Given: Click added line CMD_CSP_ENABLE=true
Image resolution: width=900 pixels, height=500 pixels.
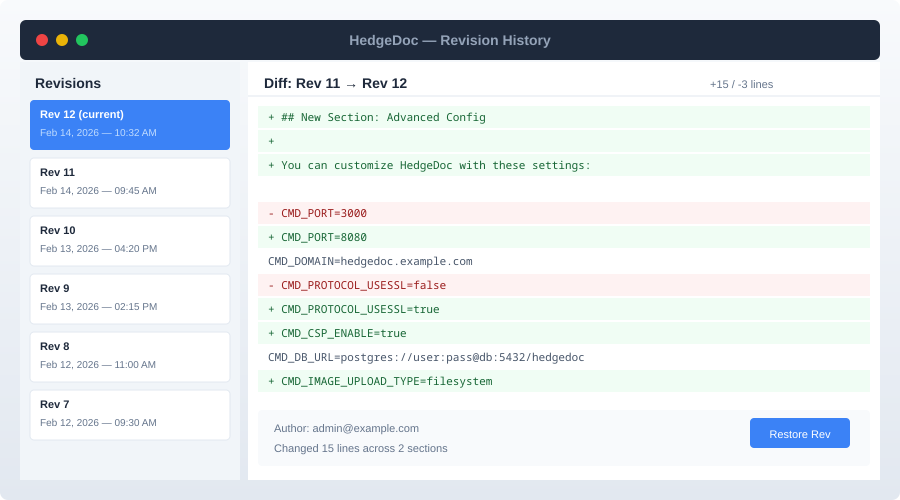Looking at the screenshot, I should (564, 334).
